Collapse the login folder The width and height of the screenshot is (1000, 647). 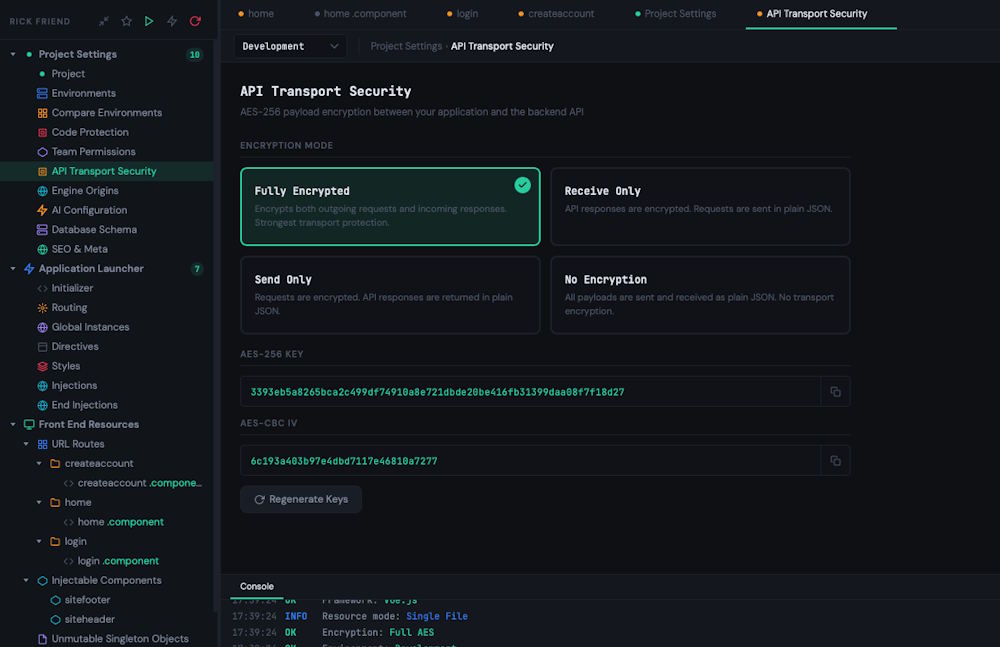tap(39, 541)
